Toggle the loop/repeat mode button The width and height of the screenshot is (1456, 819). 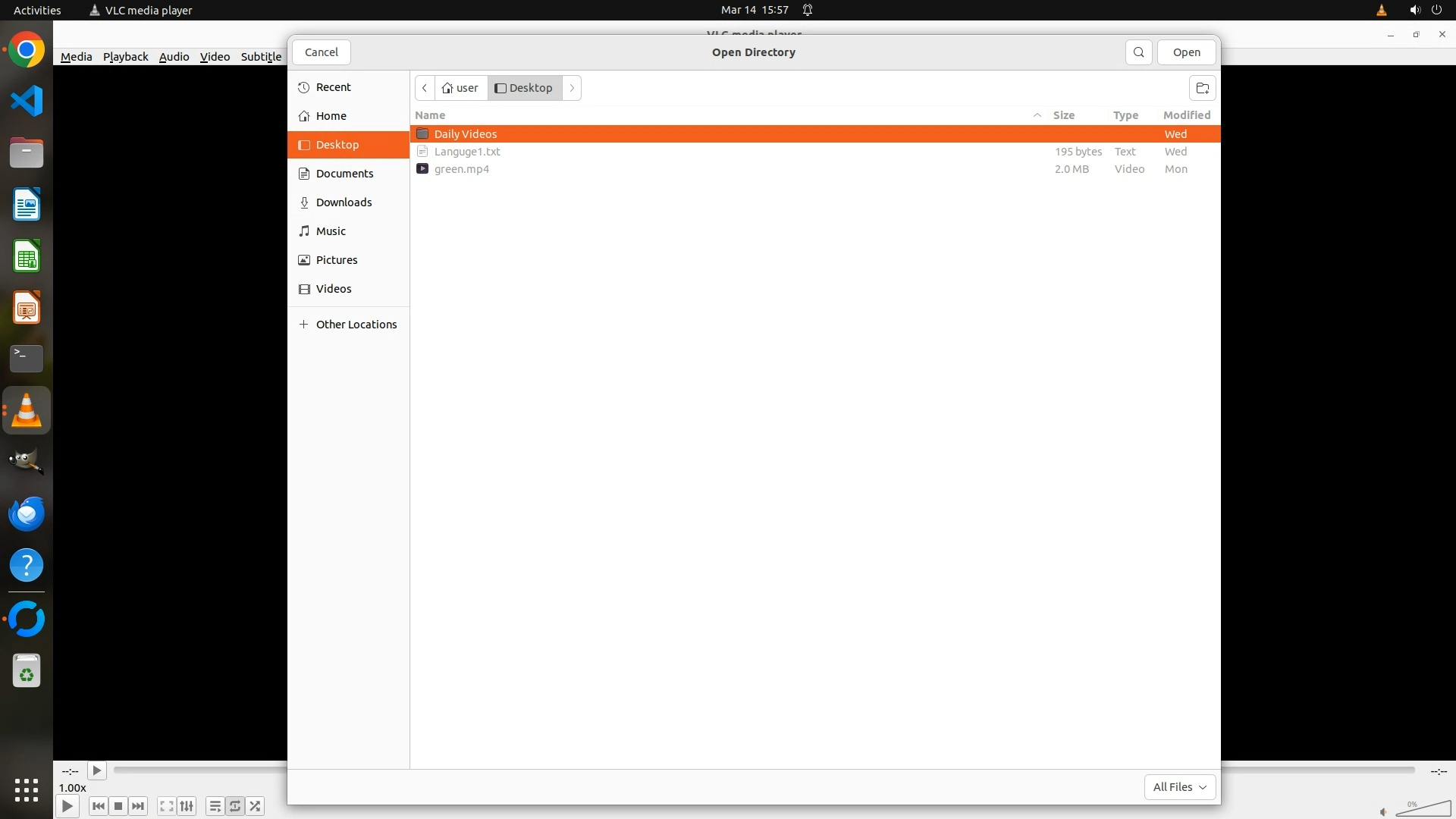235,806
